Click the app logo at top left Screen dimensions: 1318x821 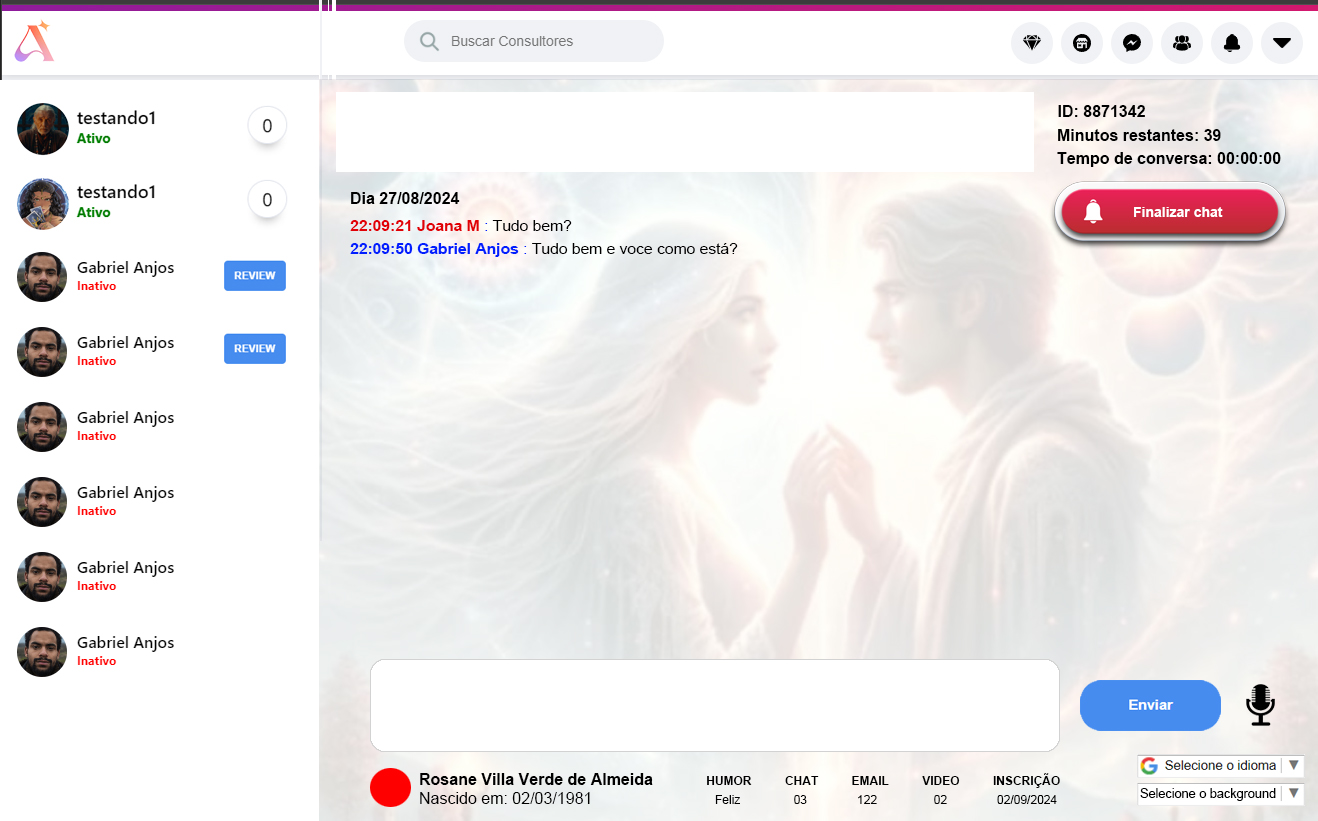[33, 42]
